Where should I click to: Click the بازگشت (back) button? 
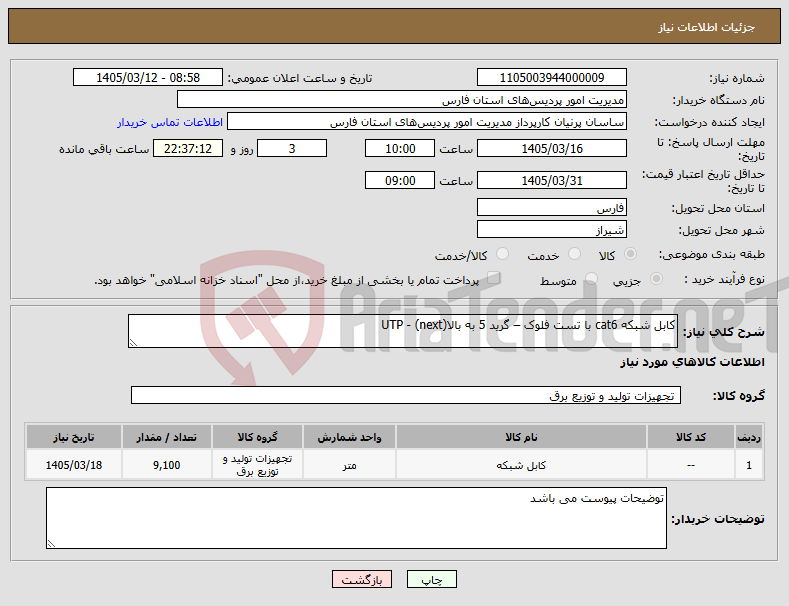tap(362, 580)
